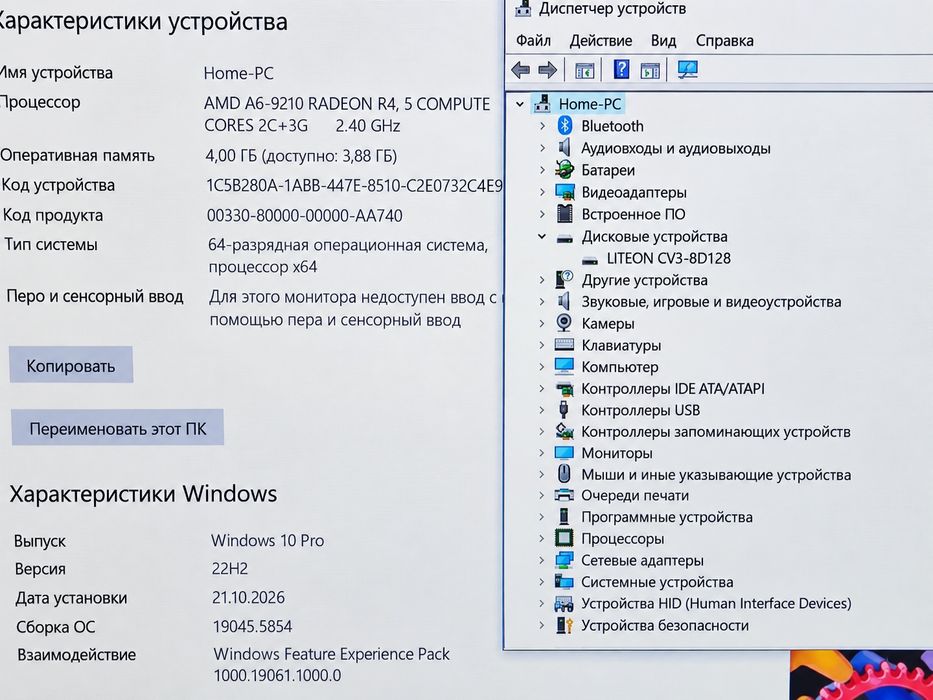This screenshot has width=933, height=700.
Task: Collapse the Home-PC root node
Action: 519,104
